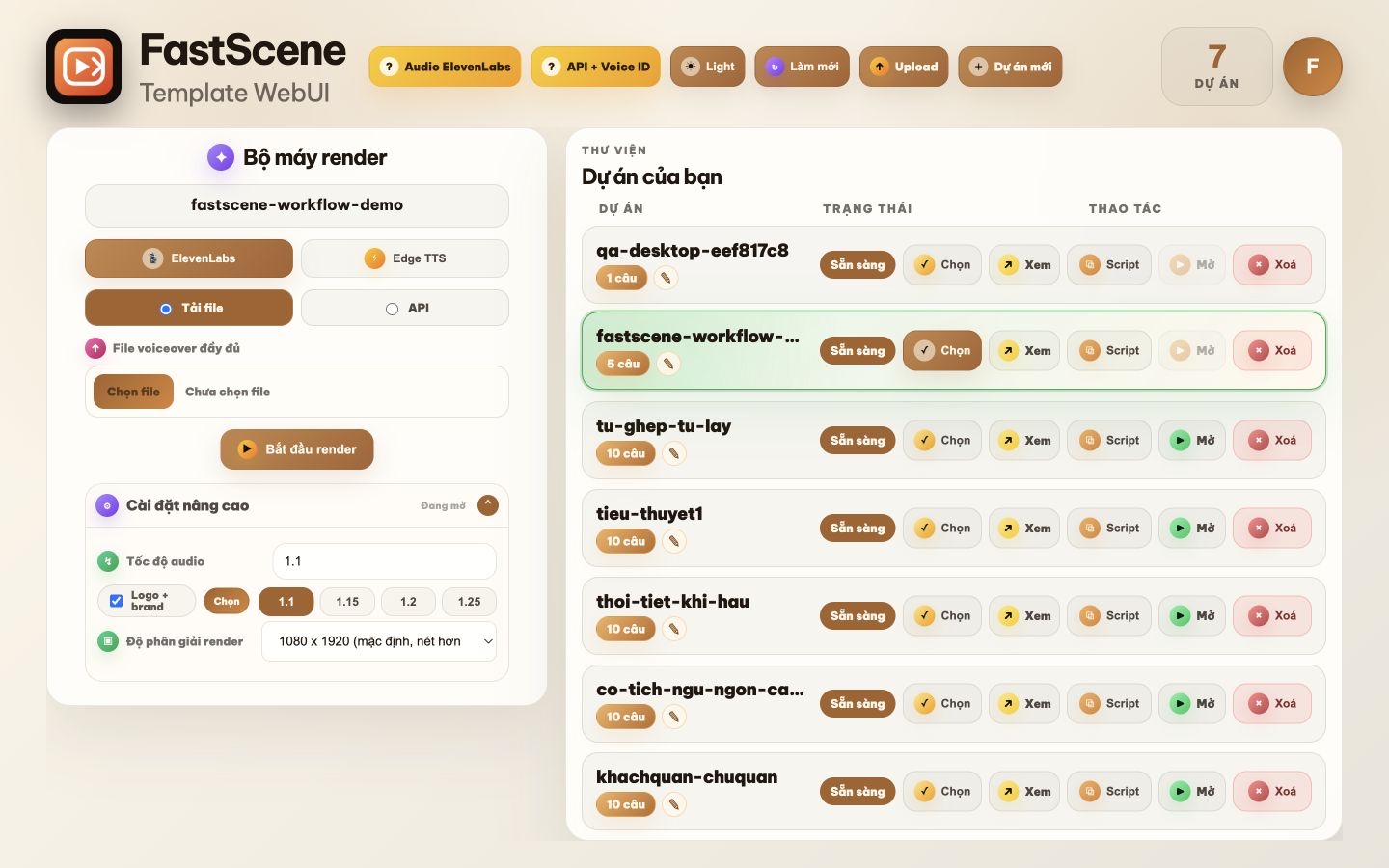1389x868 pixels.
Task: Click the Upload button
Action: 904,67
